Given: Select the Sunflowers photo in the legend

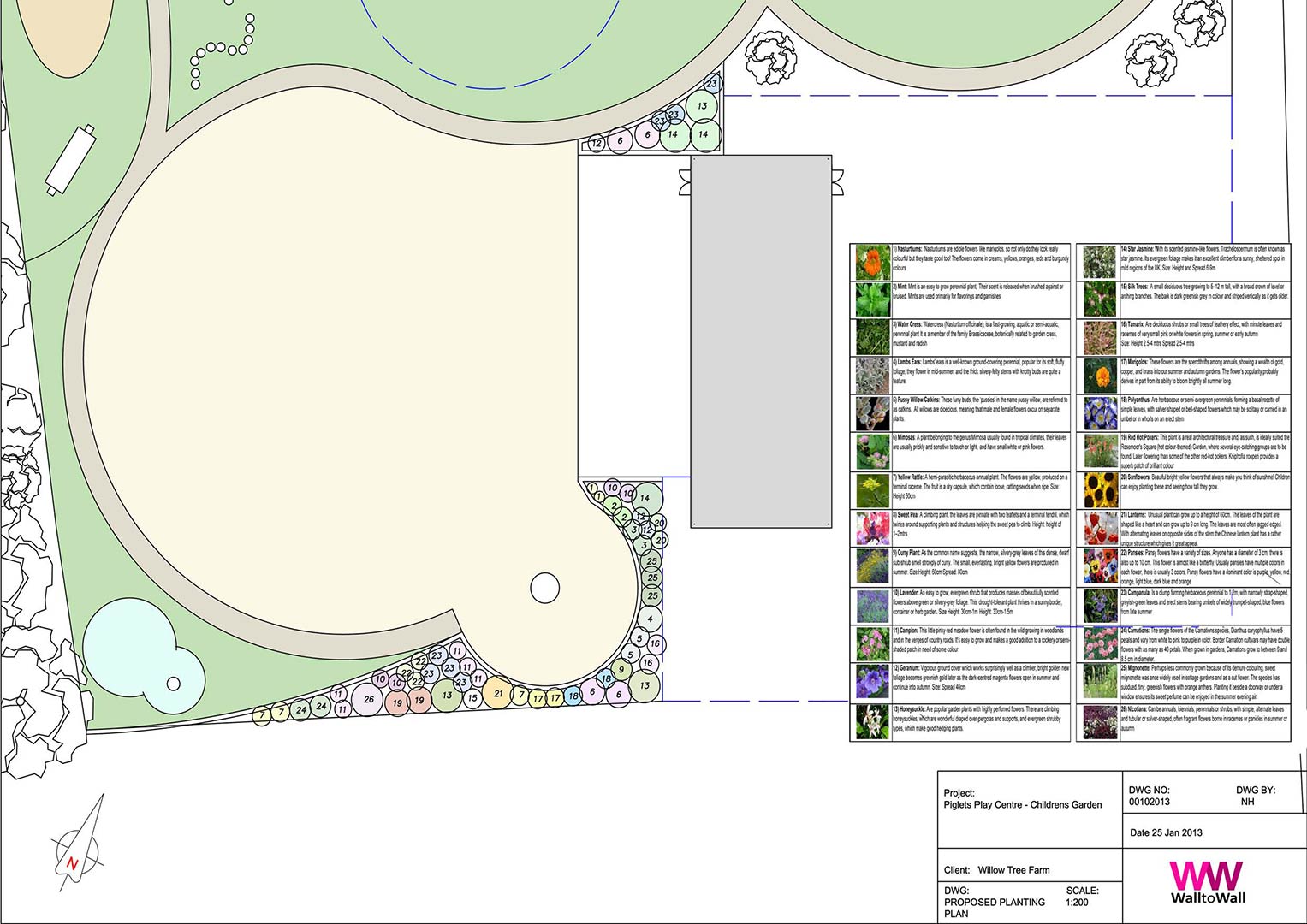Looking at the screenshot, I should click(1100, 490).
